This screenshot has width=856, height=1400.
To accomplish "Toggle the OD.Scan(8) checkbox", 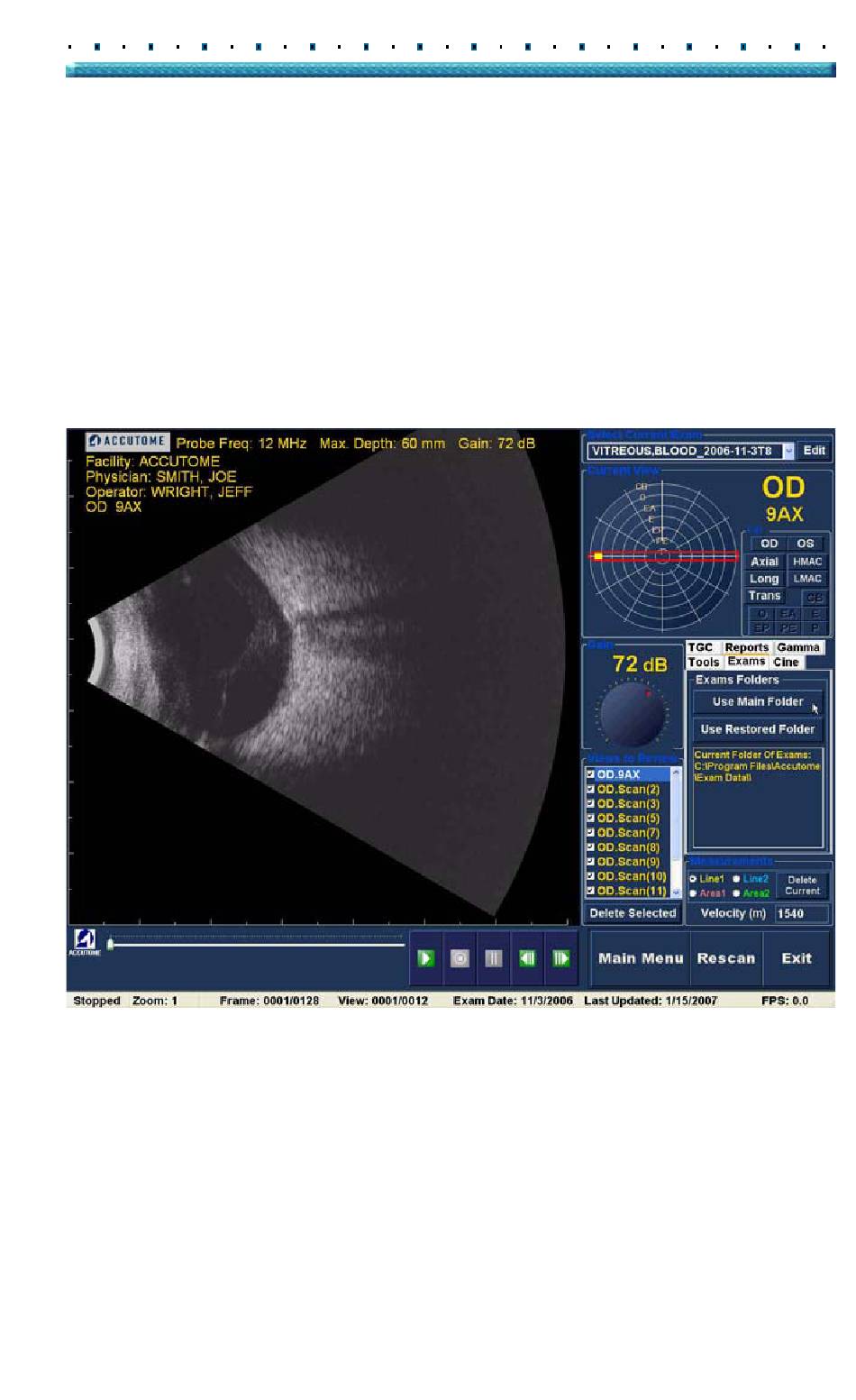I will point(591,846).
